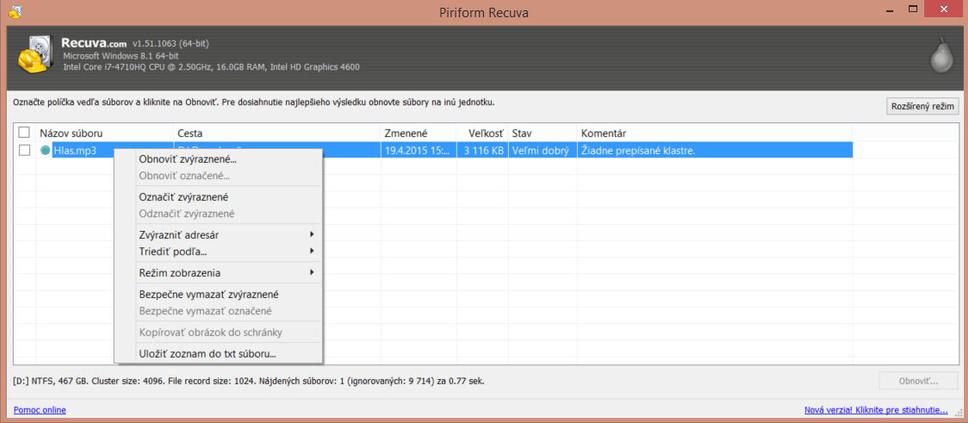Sort by the Názov súboru column
This screenshot has height=423, width=968.
pos(104,133)
